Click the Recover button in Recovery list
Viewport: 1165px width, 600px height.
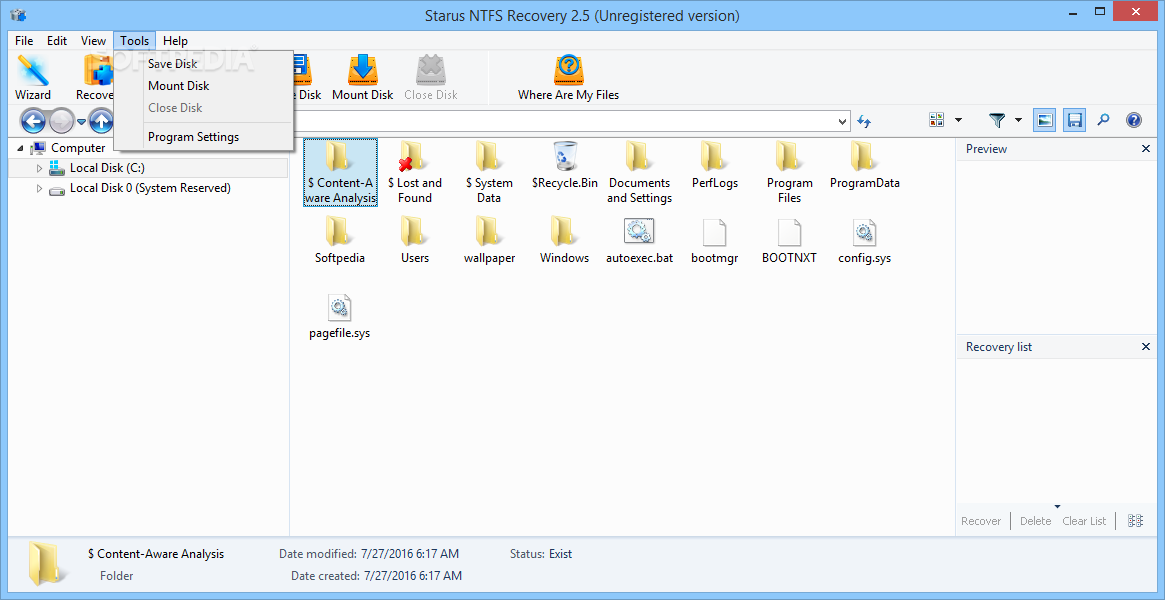pos(981,521)
